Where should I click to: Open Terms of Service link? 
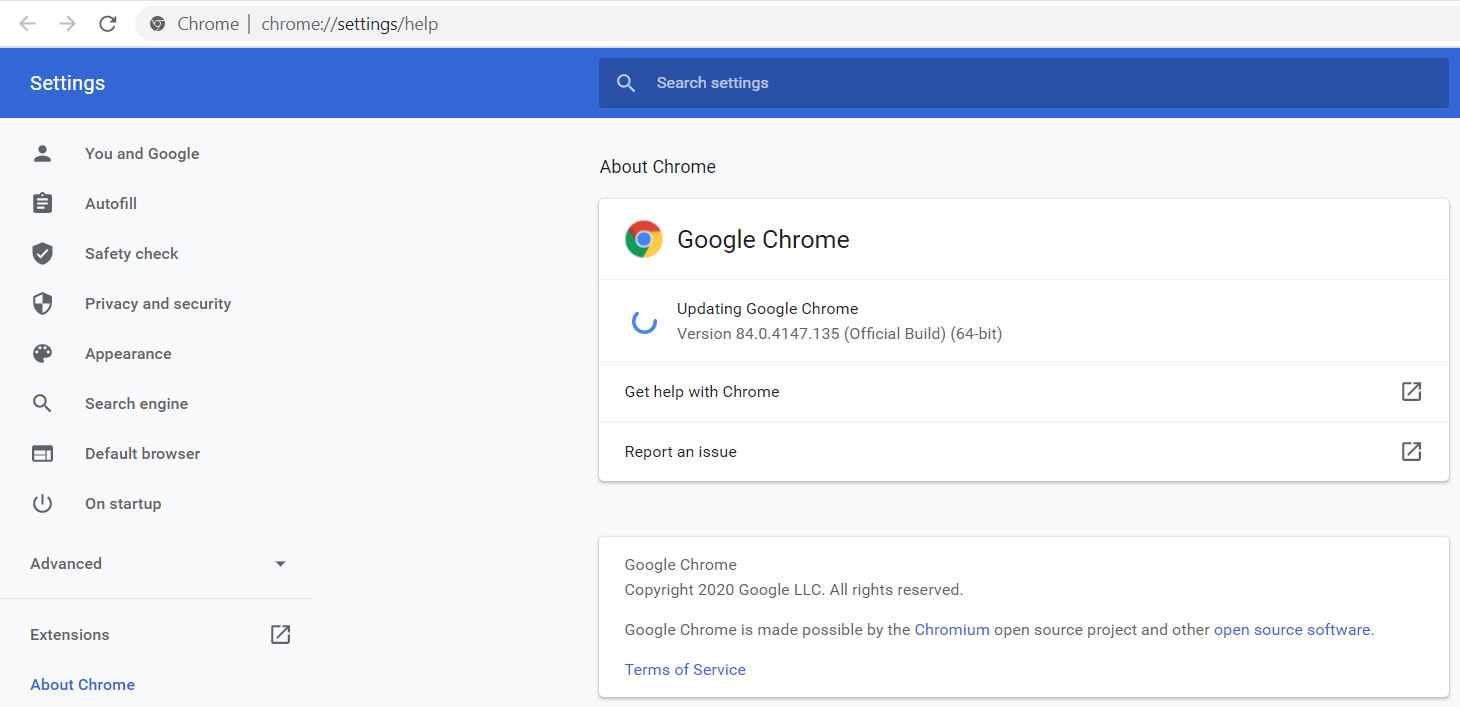coord(685,670)
